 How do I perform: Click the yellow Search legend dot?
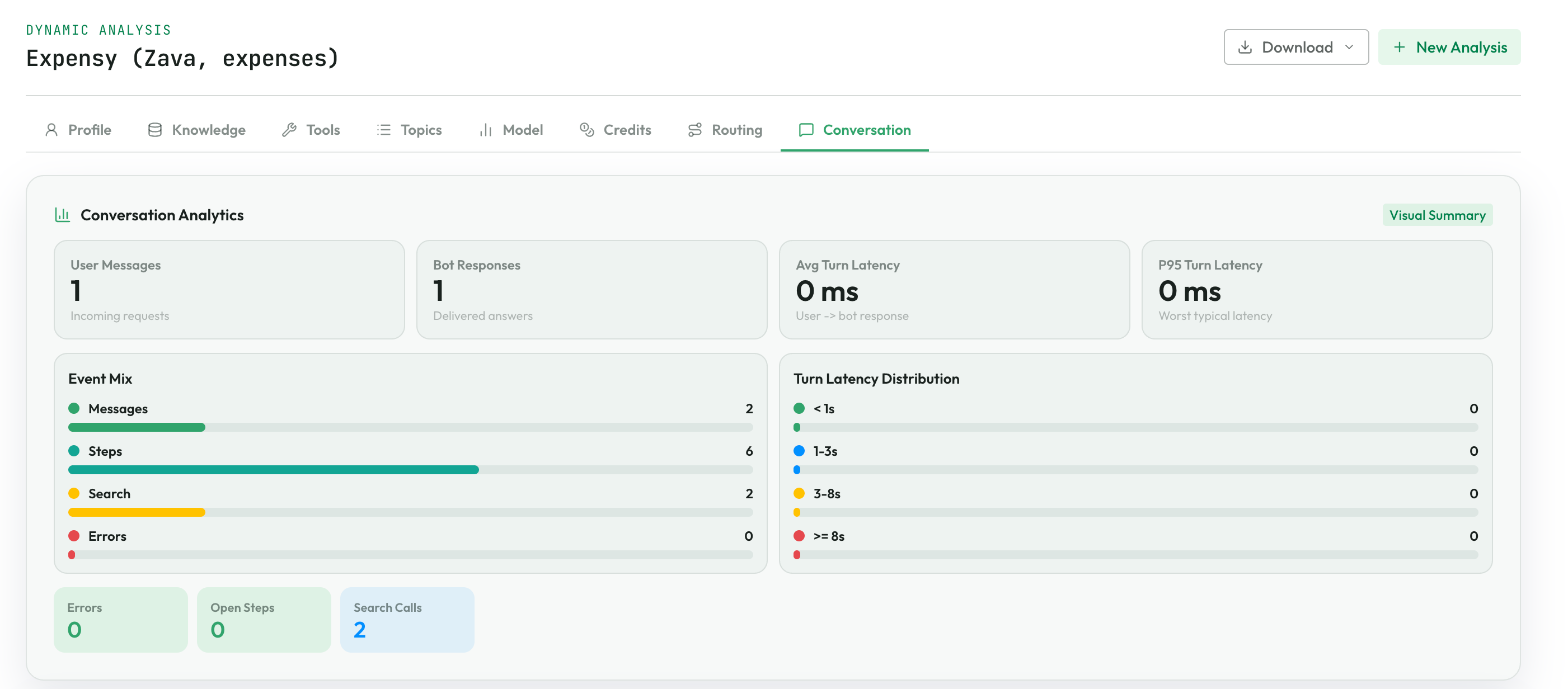pyautogui.click(x=74, y=493)
